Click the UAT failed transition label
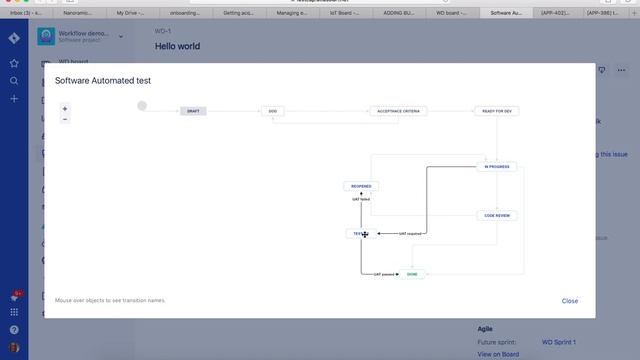 [x=361, y=199]
